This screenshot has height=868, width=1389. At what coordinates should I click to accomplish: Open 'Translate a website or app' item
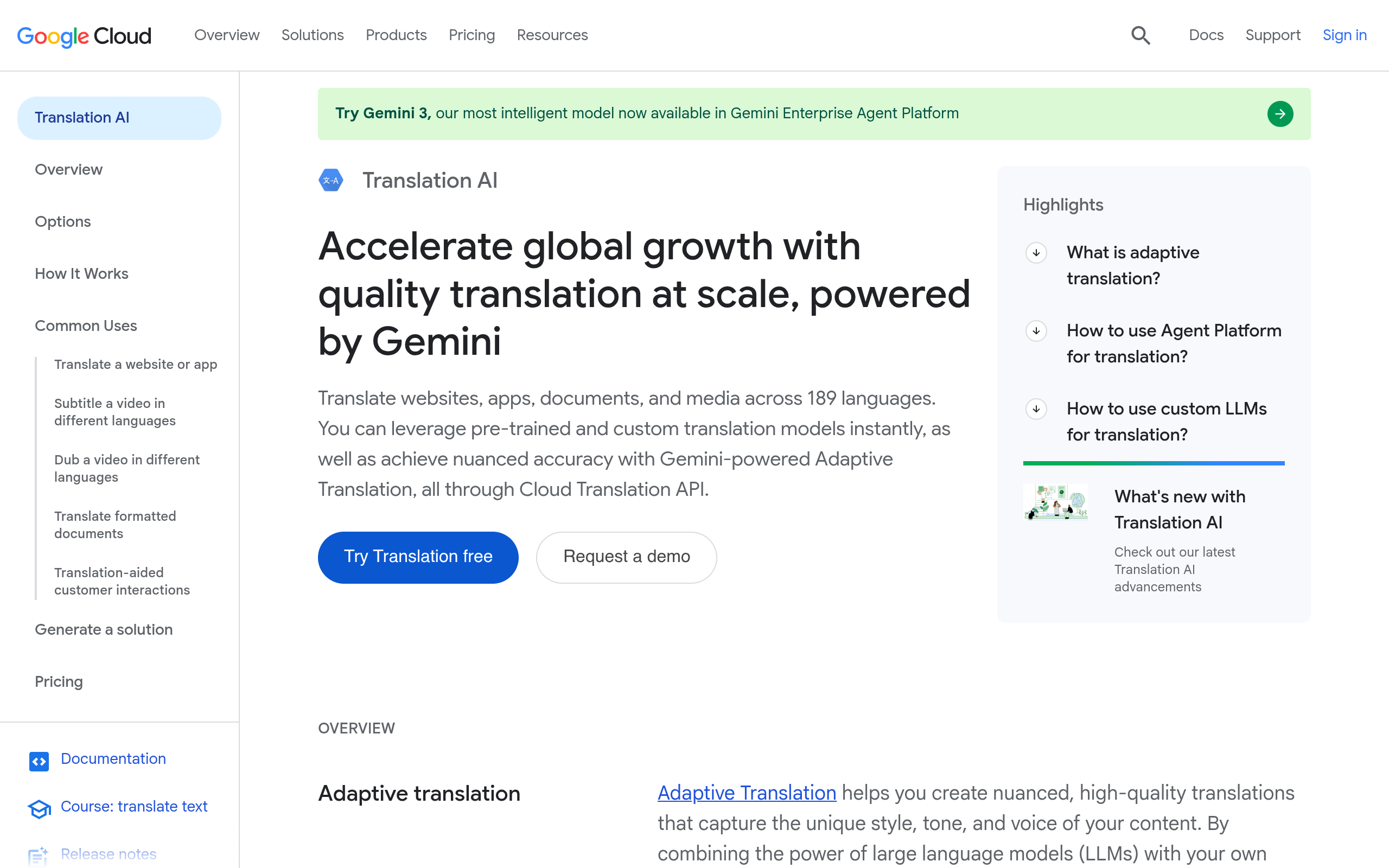(136, 365)
